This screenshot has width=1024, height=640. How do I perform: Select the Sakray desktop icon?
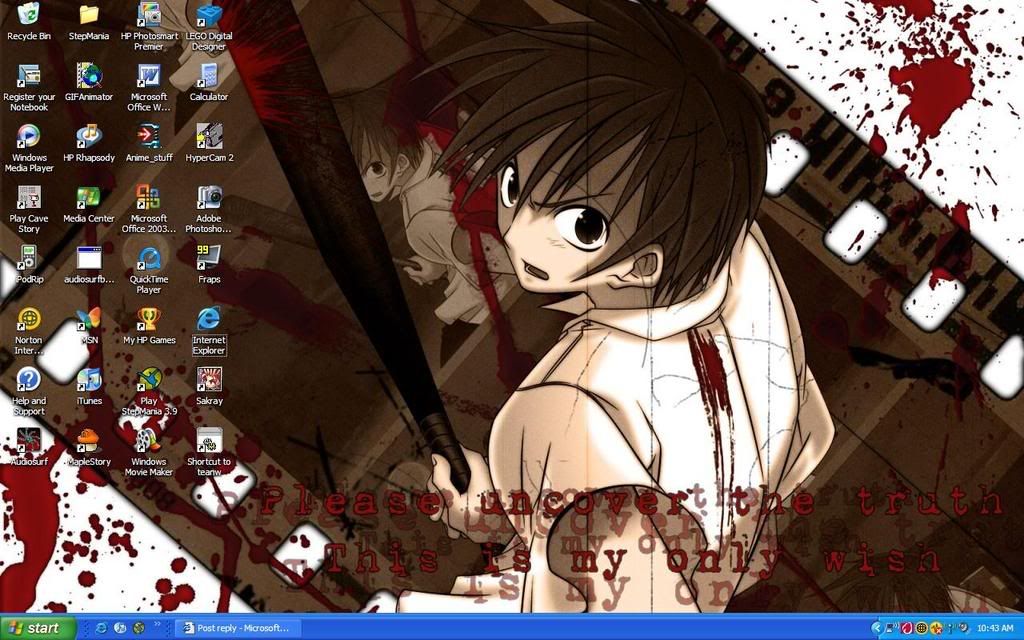[209, 386]
